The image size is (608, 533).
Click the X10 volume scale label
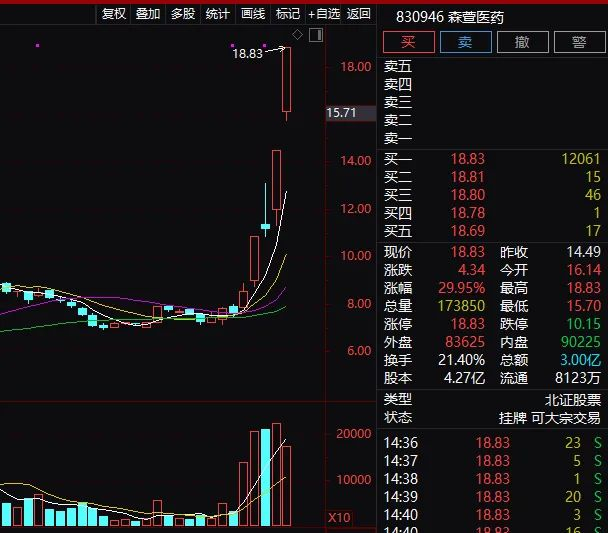[339, 517]
